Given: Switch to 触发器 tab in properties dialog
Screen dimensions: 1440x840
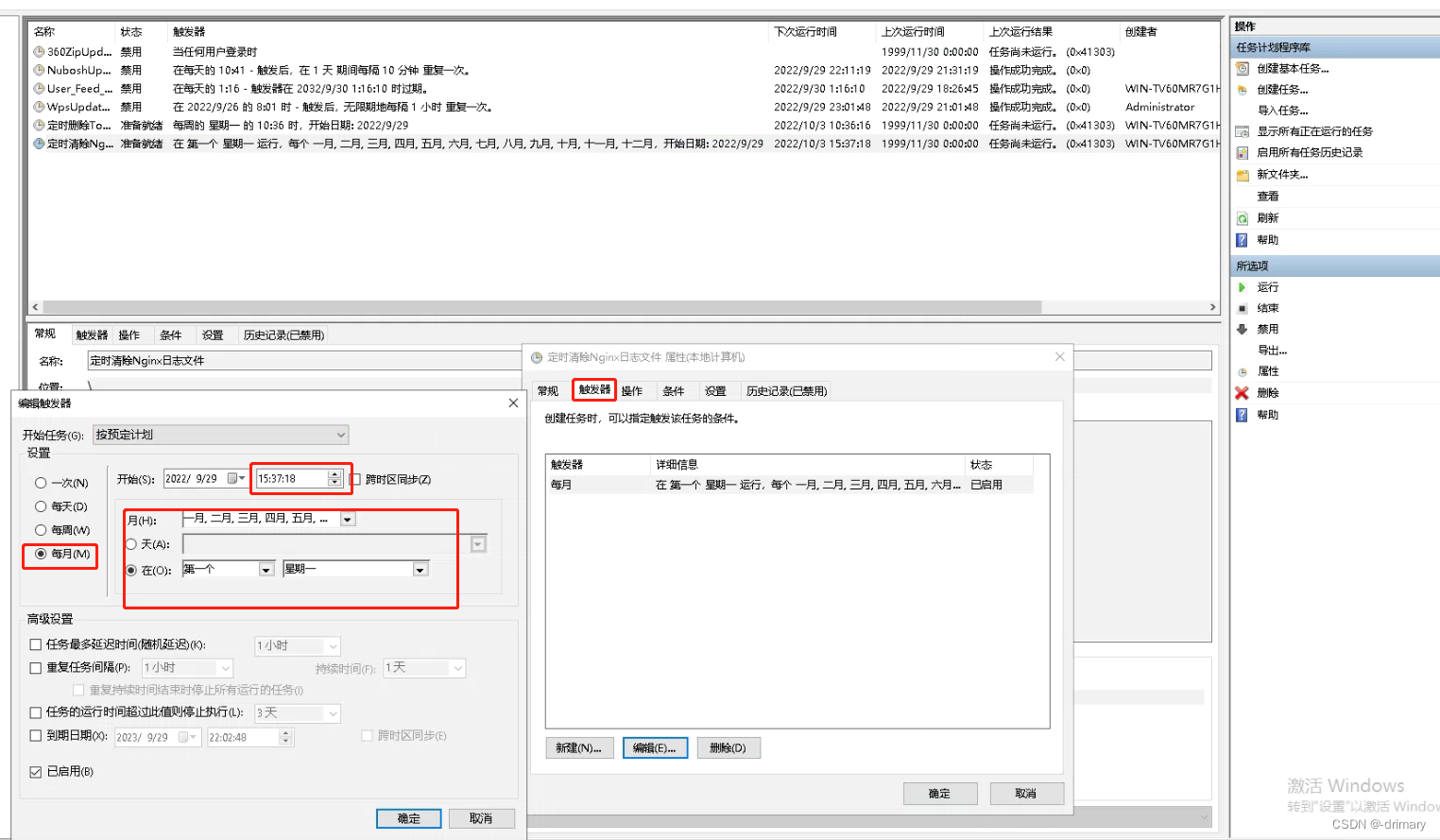Looking at the screenshot, I should coord(595,390).
